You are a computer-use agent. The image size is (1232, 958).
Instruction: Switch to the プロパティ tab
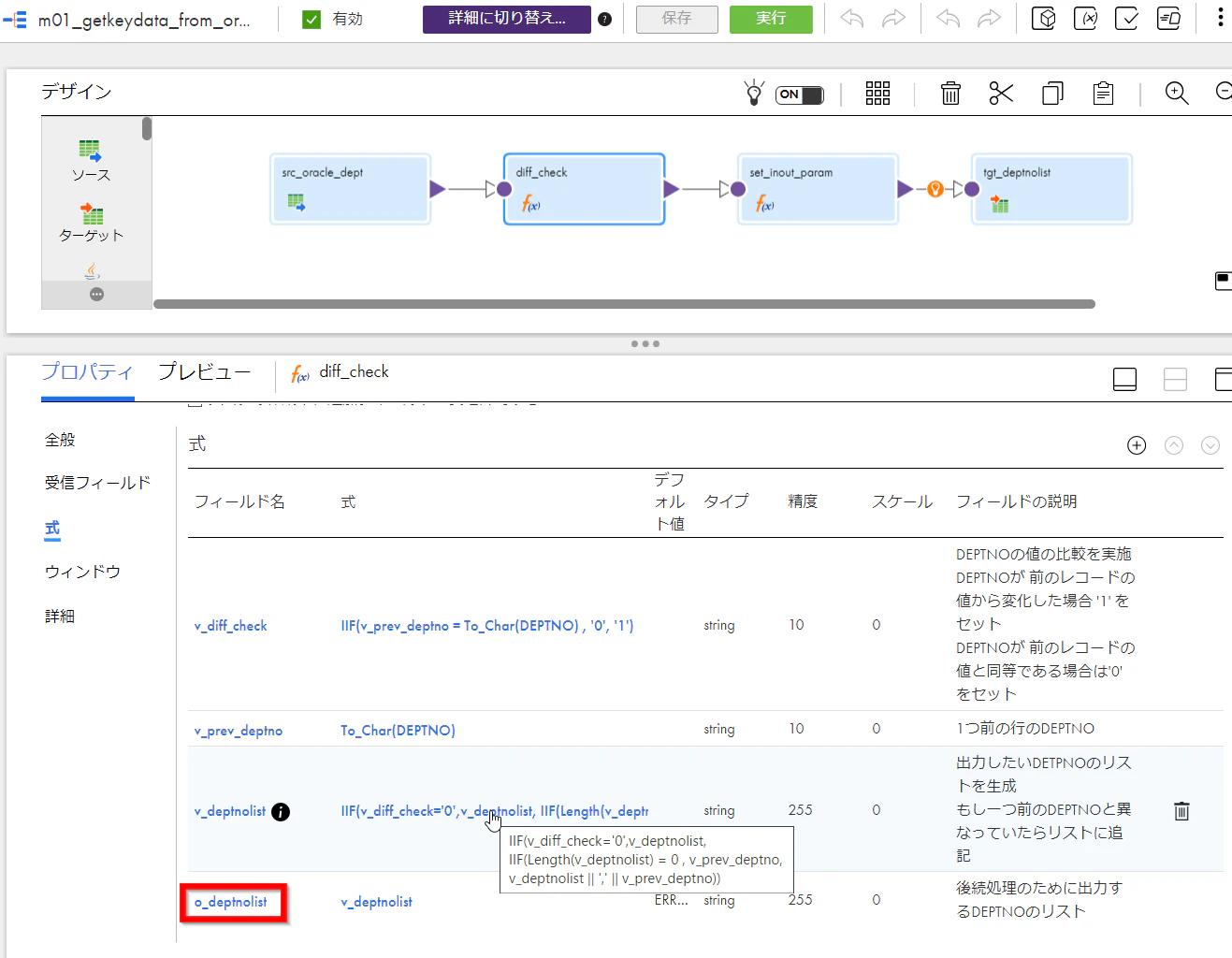coord(87,372)
